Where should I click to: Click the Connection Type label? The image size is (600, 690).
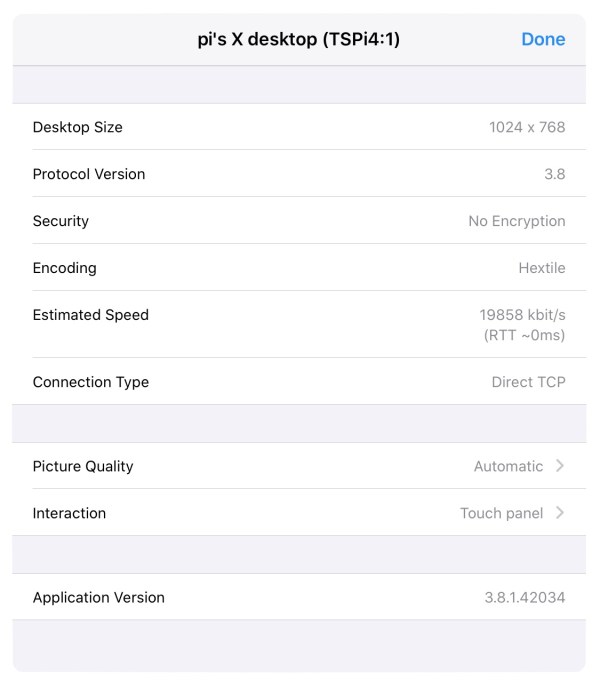pyautogui.click(x=91, y=382)
